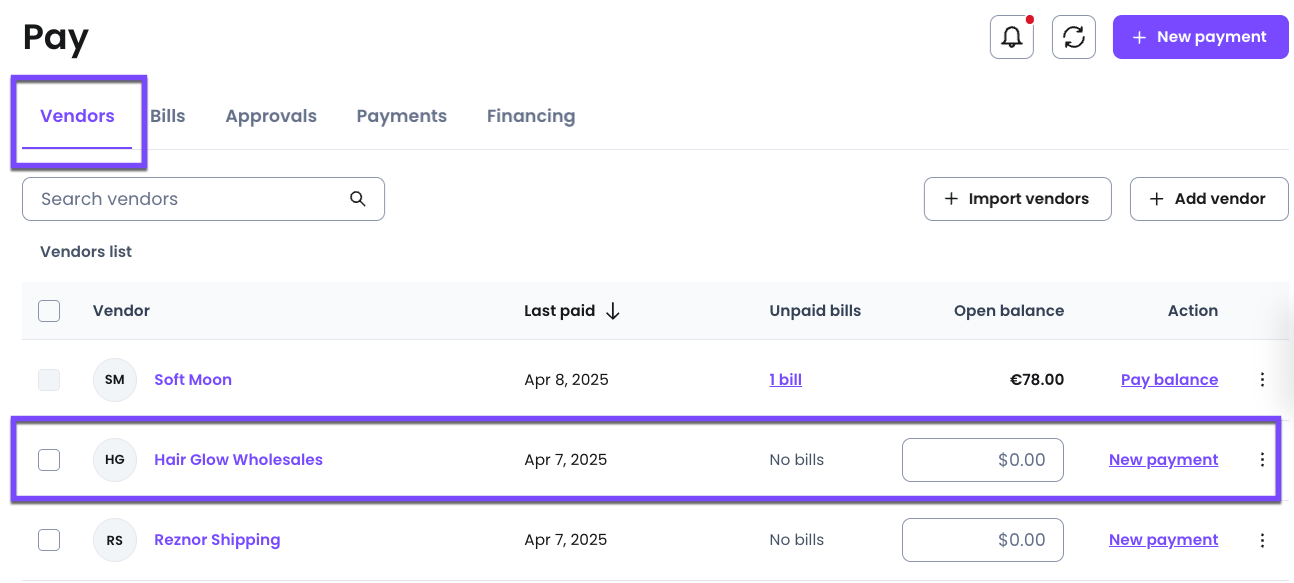Screen dimensions: 1294x583
Task: Click the search magnifier icon
Action: [x=358, y=199]
